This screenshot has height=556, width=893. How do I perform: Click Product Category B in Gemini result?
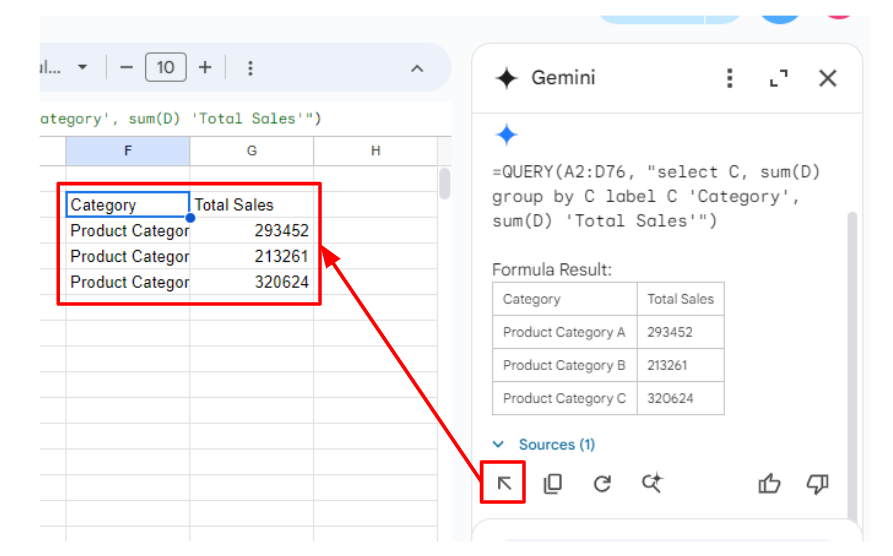point(564,365)
